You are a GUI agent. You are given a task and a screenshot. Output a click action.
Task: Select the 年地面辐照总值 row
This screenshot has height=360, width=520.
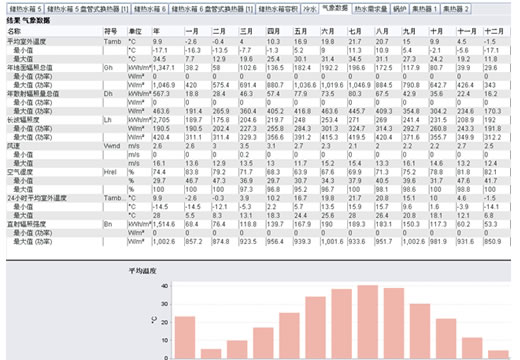tap(258, 68)
